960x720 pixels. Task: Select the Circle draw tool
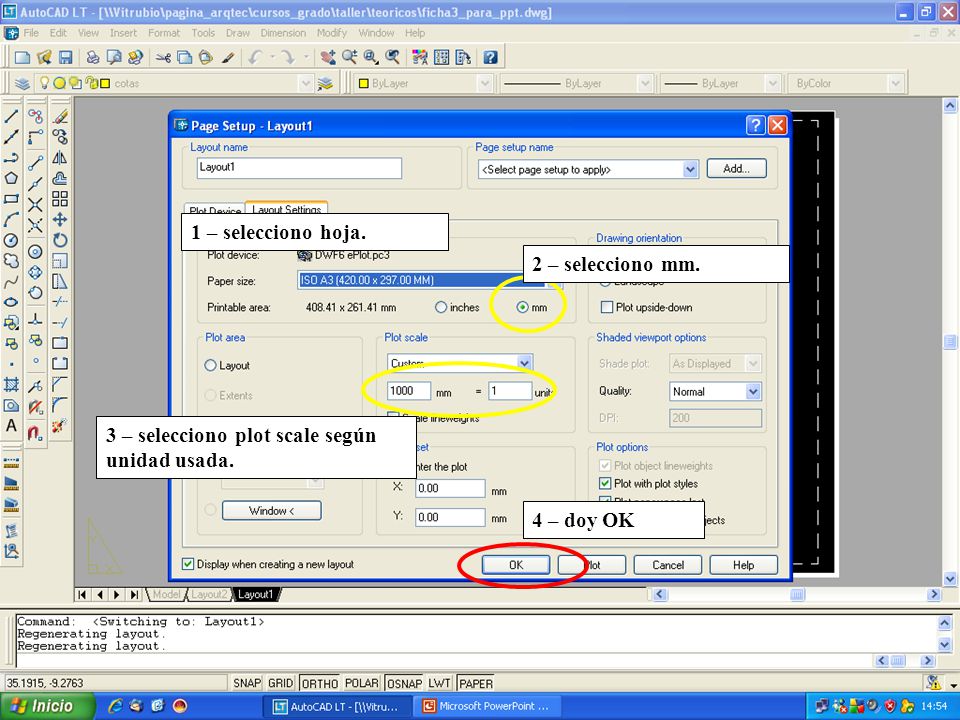point(11,240)
